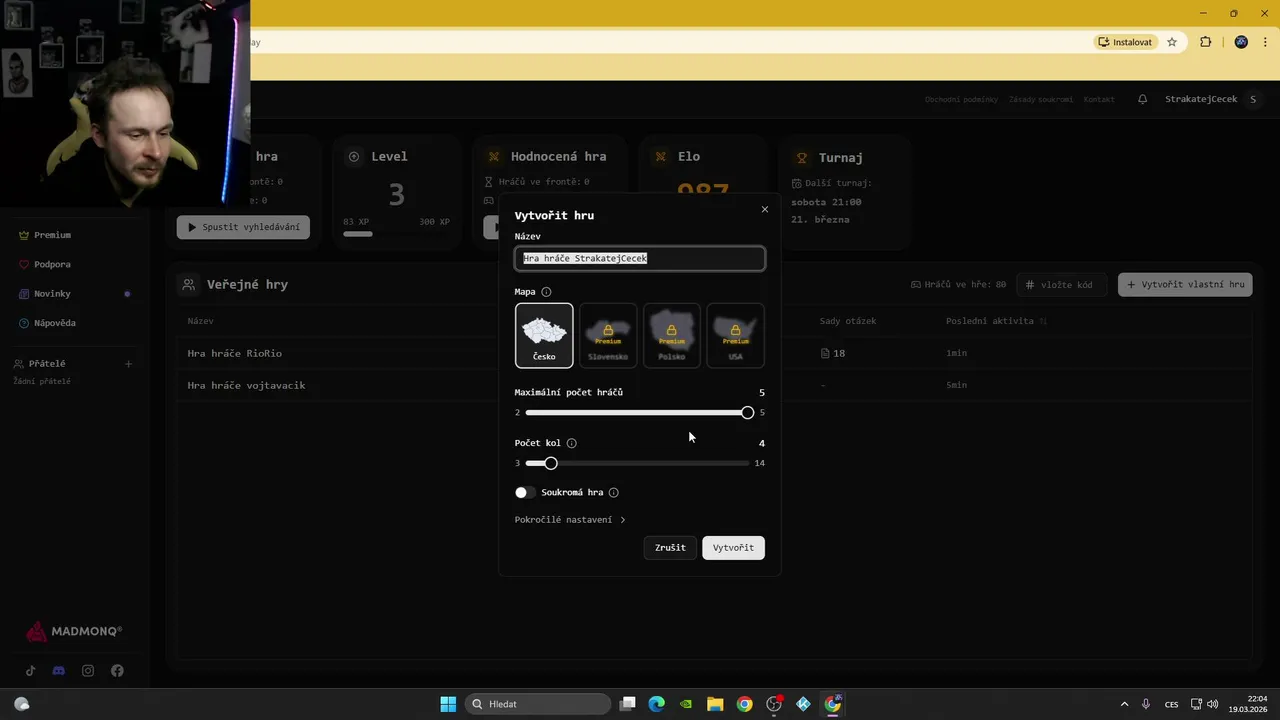Sort by Poslední aktivita column header
The width and height of the screenshot is (1280, 720).
996,321
